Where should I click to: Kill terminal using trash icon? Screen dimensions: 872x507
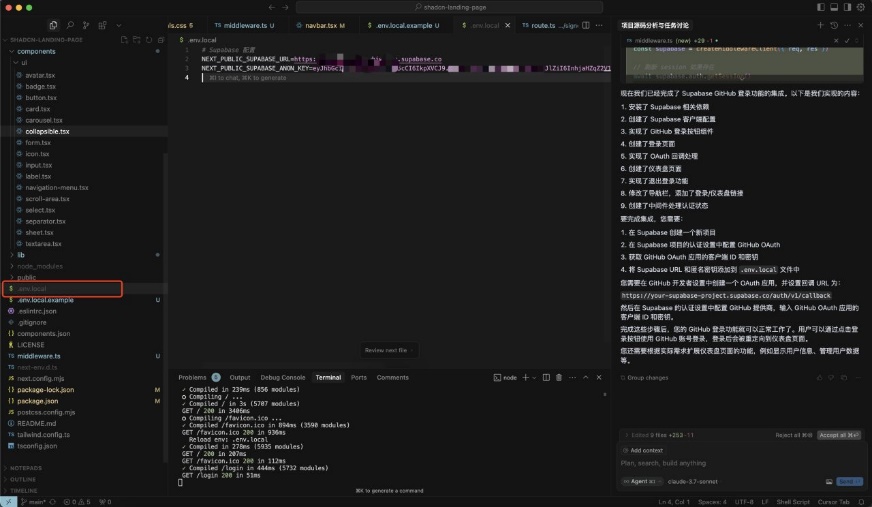(x=560, y=377)
